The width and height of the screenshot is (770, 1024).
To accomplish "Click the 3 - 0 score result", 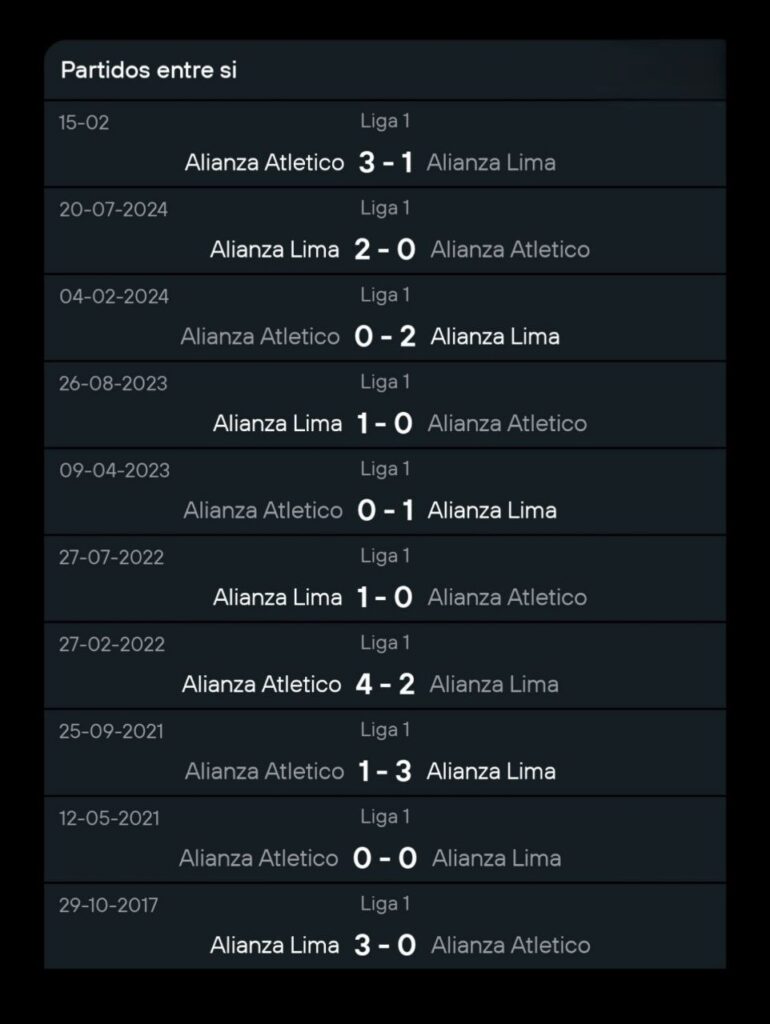I will tap(385, 945).
